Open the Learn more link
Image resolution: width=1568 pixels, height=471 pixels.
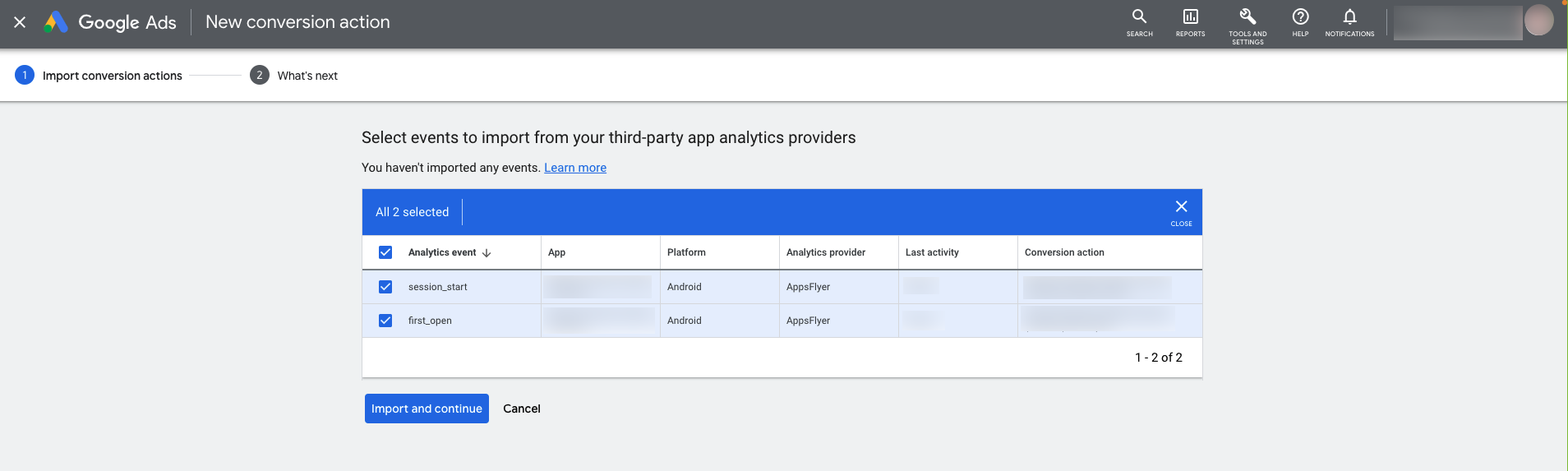coord(574,168)
